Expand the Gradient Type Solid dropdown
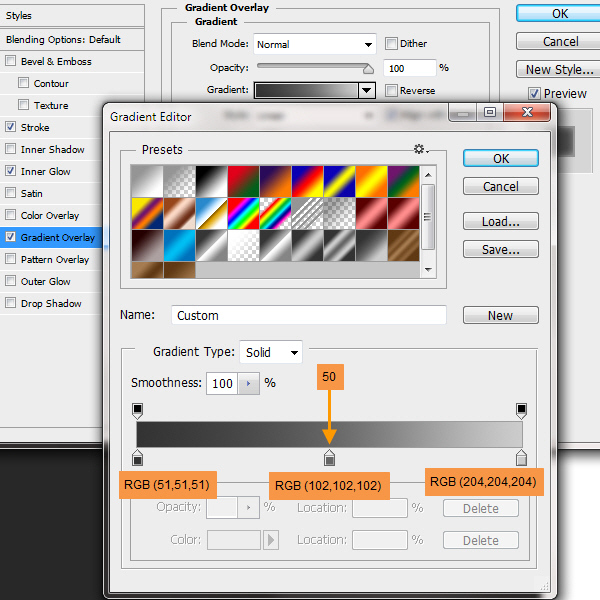Screen dimensions: 600x600 pos(271,352)
